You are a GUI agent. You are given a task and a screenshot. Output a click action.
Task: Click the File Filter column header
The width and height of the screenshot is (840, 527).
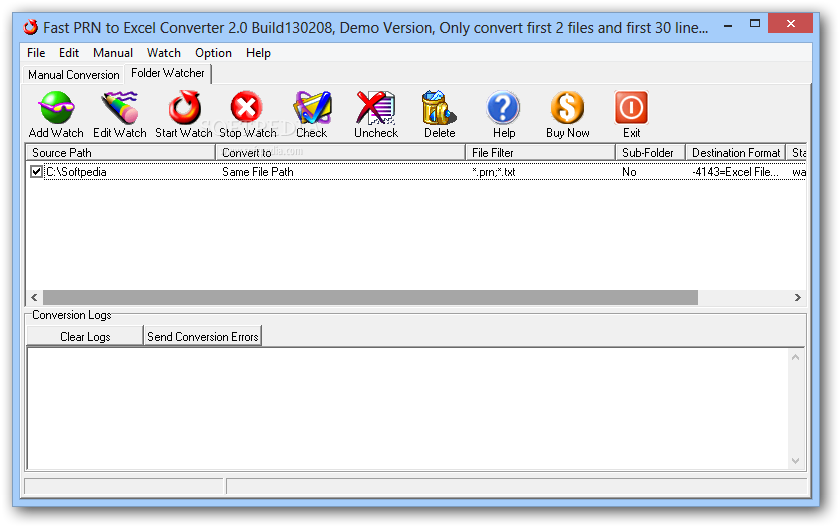540,153
